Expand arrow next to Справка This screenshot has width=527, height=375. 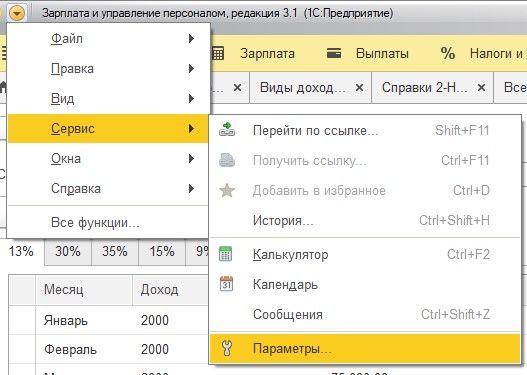191,188
